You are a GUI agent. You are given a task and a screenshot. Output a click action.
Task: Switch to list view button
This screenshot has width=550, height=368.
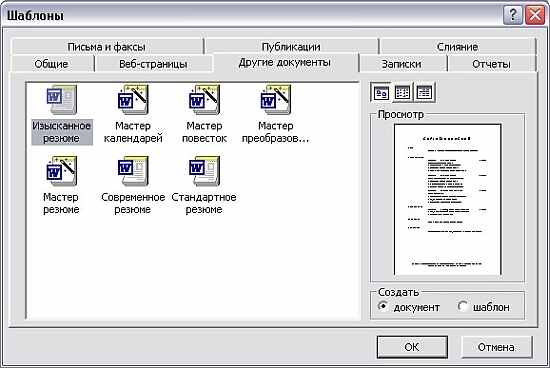402,93
